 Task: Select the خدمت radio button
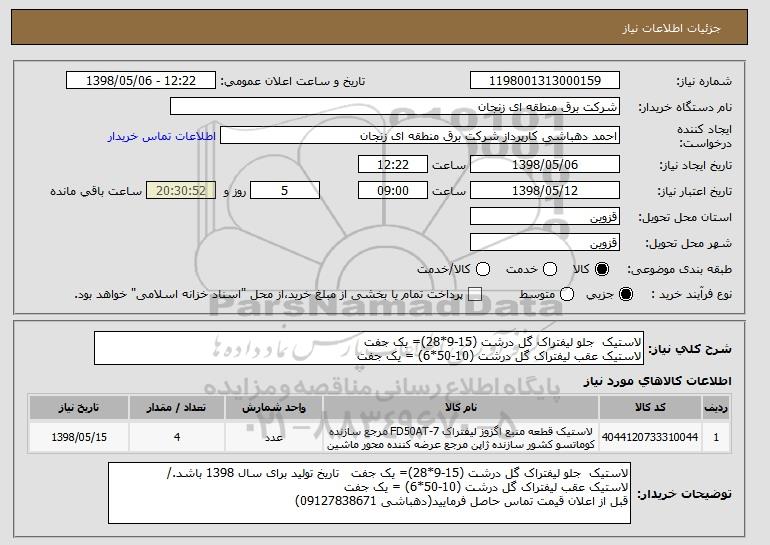click(550, 269)
